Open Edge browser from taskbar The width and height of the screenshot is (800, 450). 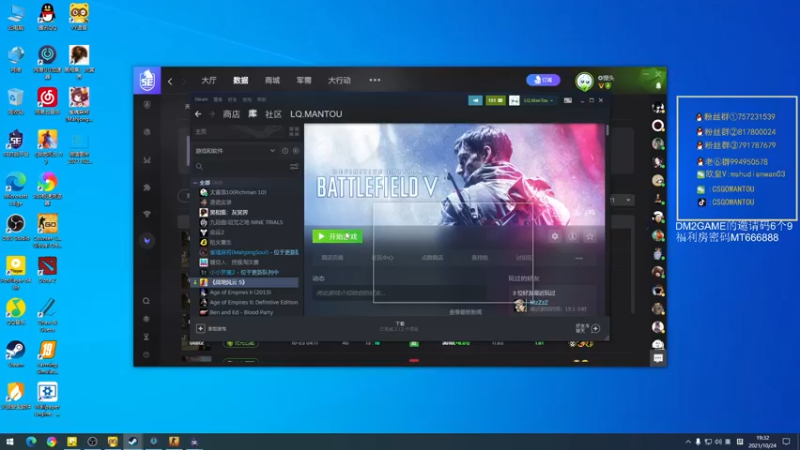point(31,441)
